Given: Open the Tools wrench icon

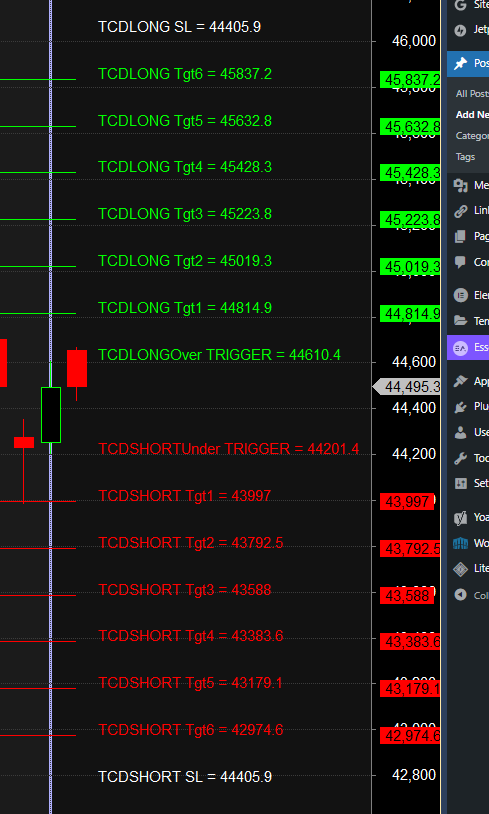Looking at the screenshot, I should click(460, 458).
